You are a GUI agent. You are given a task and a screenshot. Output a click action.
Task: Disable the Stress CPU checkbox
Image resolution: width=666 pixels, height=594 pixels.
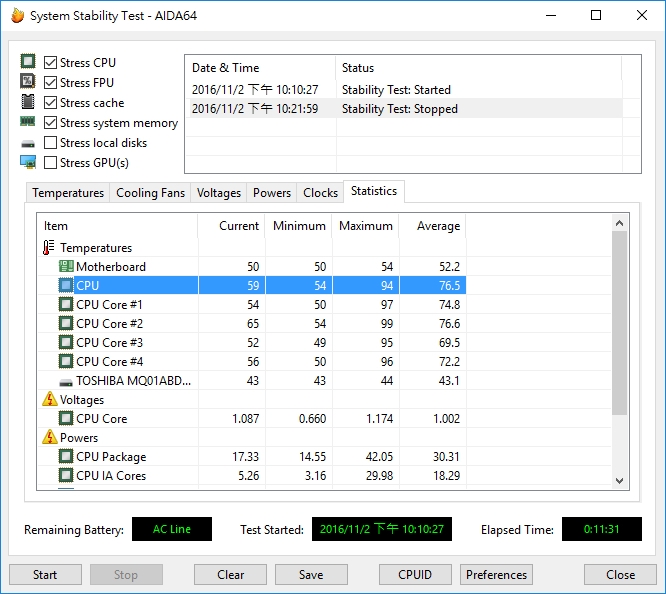click(51, 62)
